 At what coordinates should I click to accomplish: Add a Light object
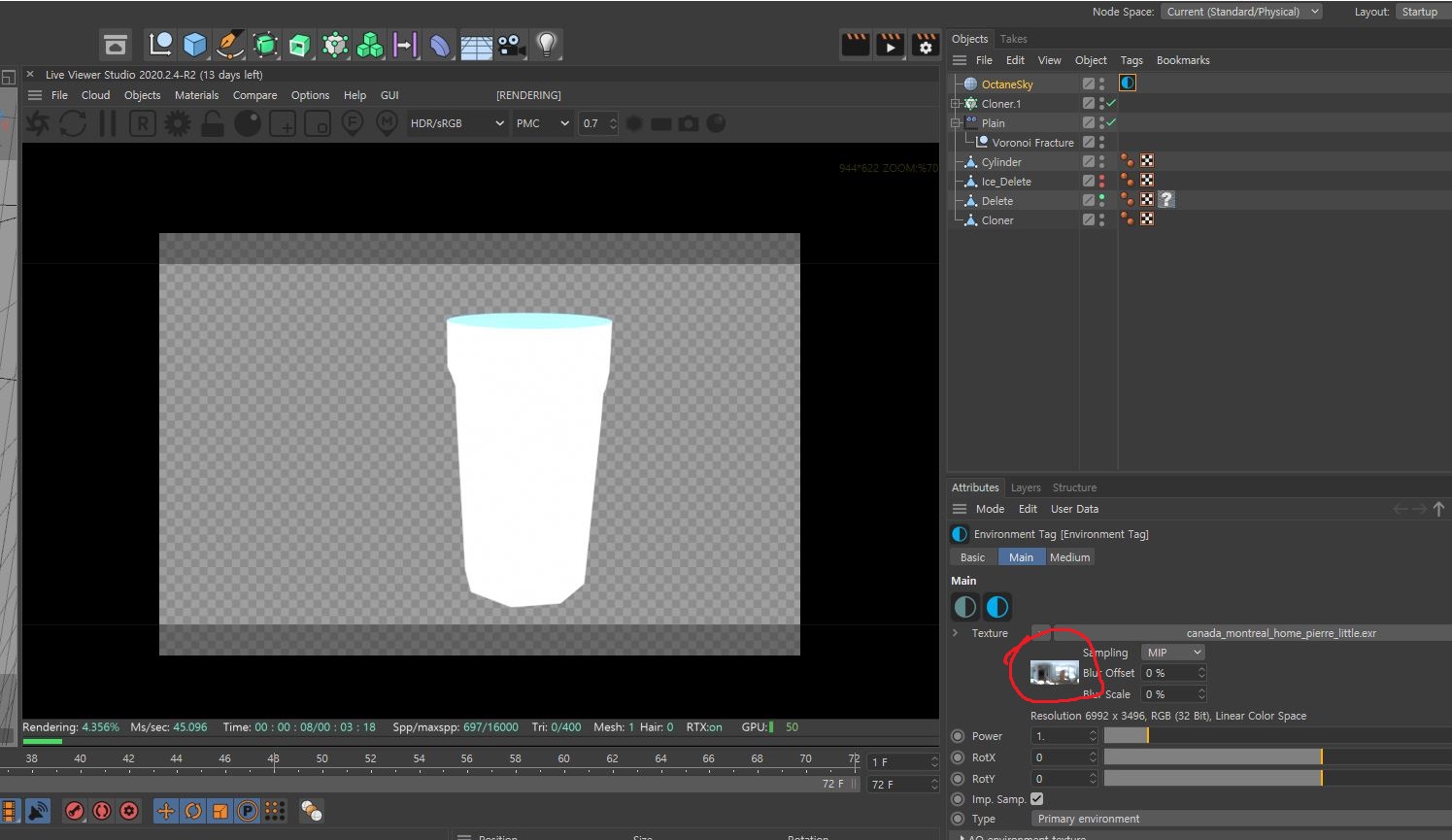click(547, 45)
